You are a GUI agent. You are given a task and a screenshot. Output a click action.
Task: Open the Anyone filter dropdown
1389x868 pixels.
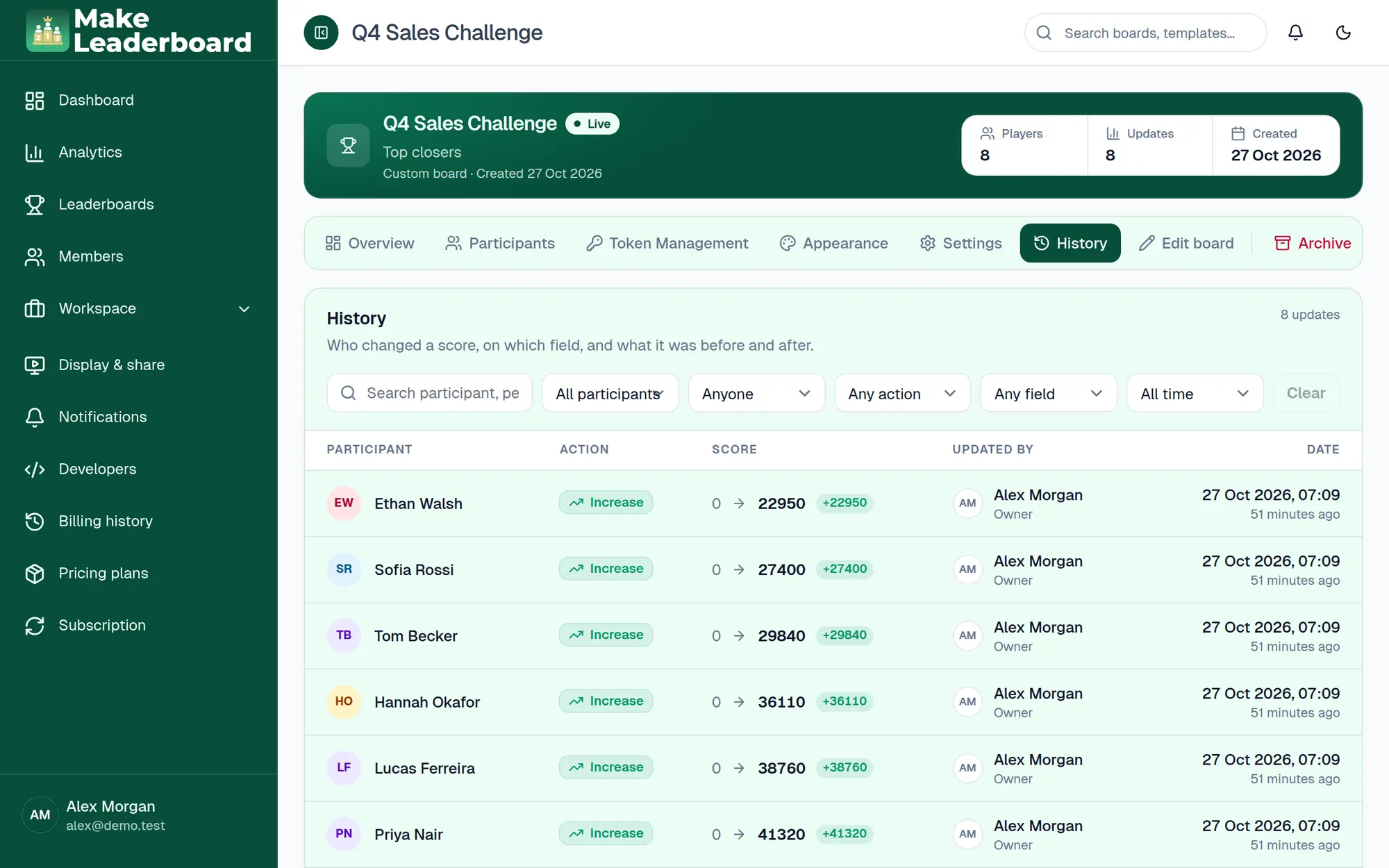(756, 393)
